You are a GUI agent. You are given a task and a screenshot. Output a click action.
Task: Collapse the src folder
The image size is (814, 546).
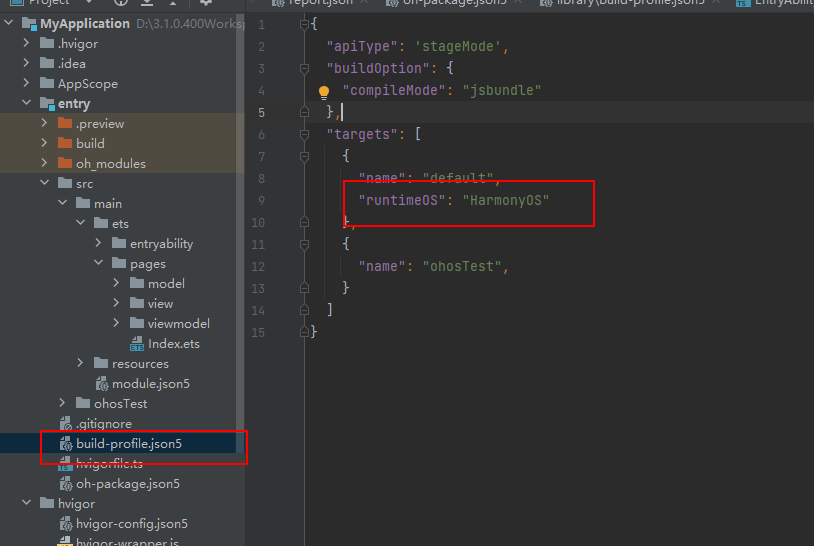click(45, 183)
